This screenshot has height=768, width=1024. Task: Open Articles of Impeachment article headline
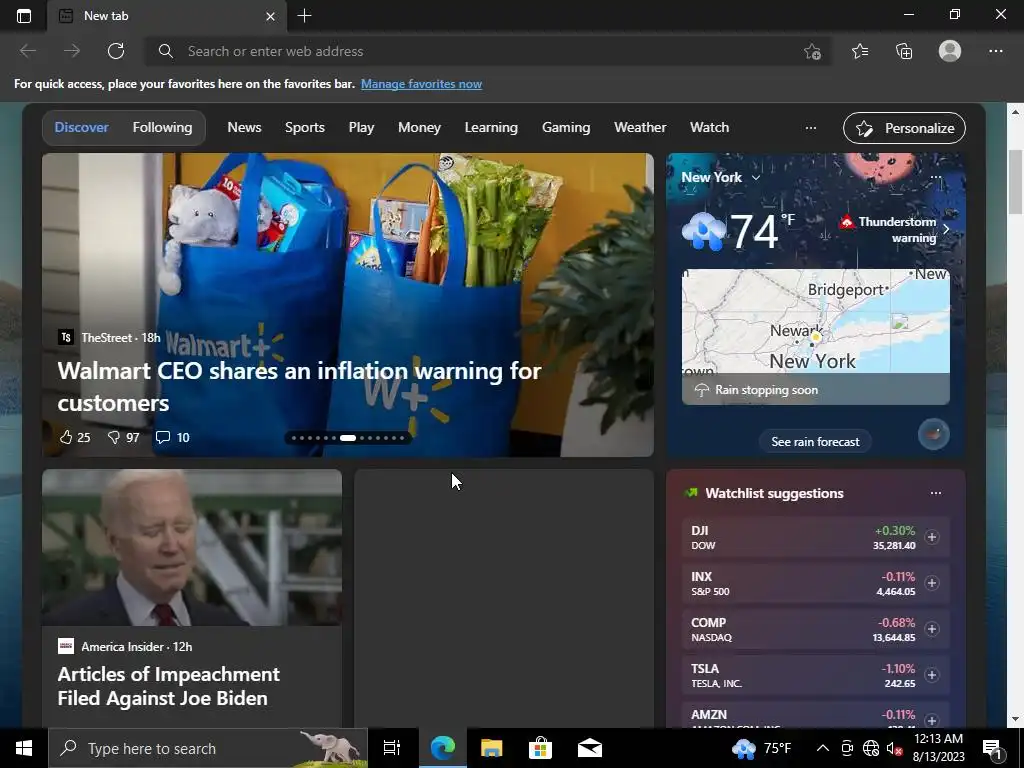(x=168, y=686)
